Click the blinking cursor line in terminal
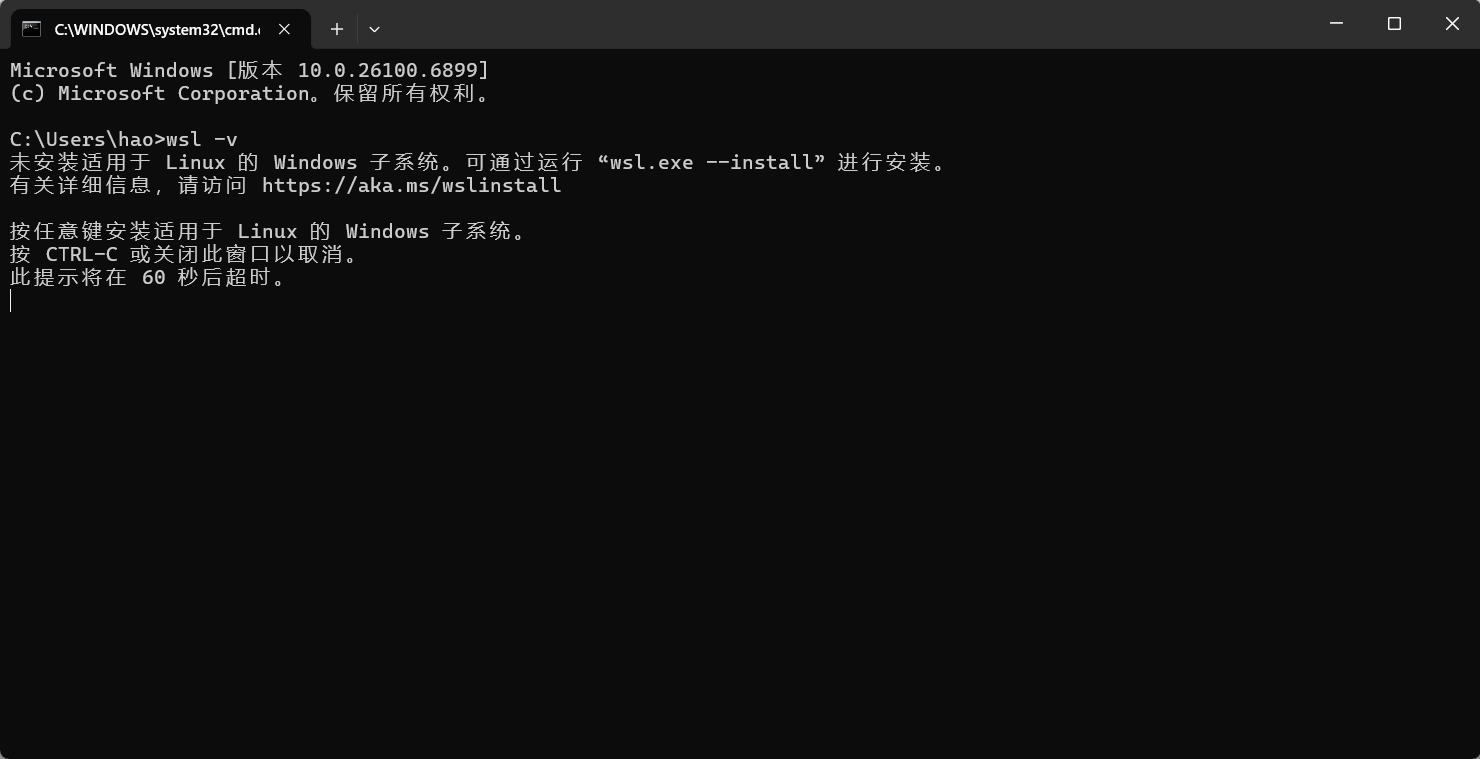This screenshot has height=759, width=1480. tap(11, 301)
